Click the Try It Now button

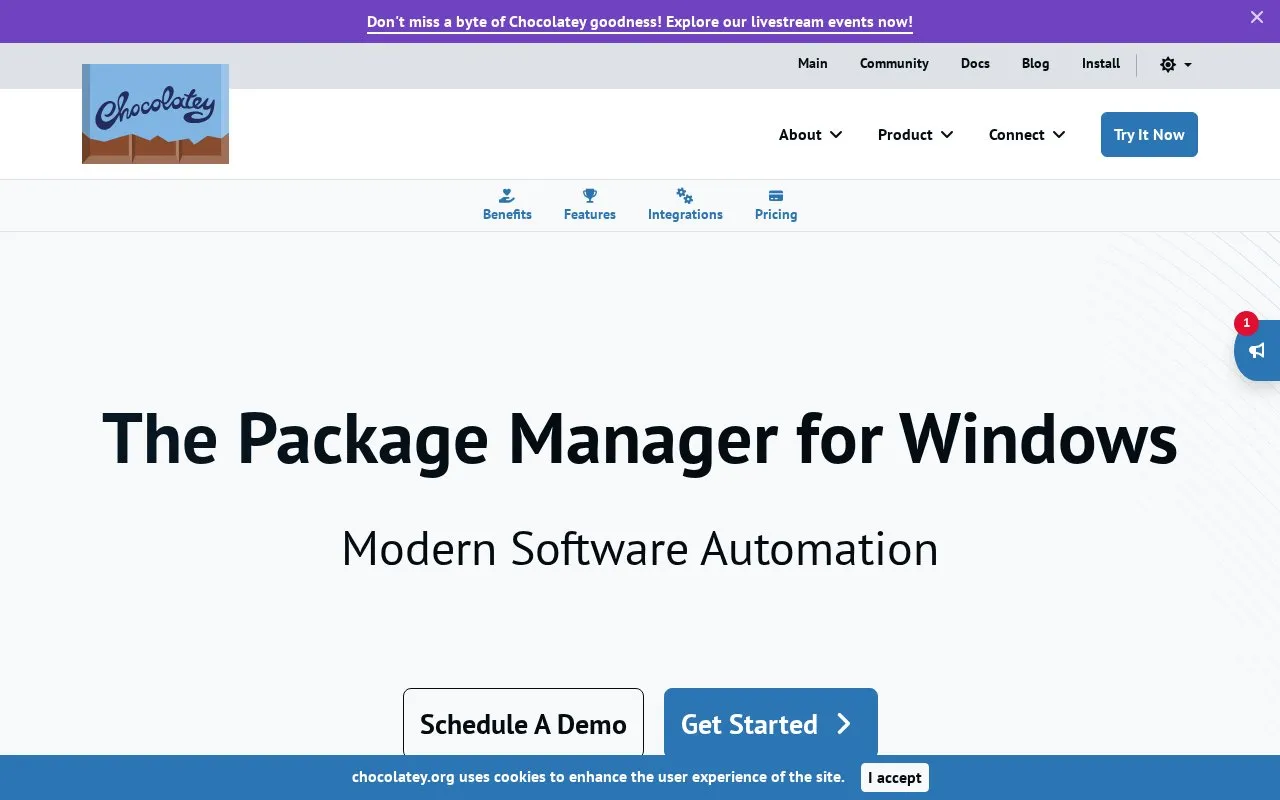(1149, 135)
